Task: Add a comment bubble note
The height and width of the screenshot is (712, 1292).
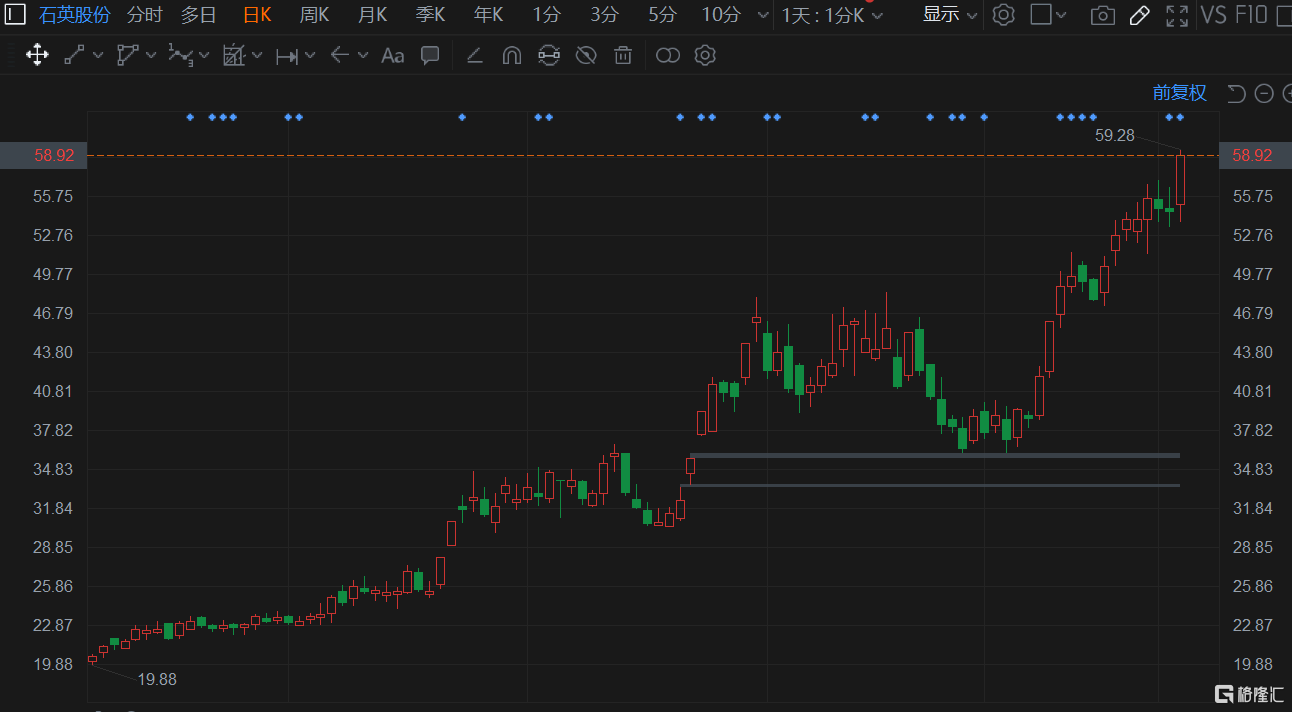Action: [430, 55]
